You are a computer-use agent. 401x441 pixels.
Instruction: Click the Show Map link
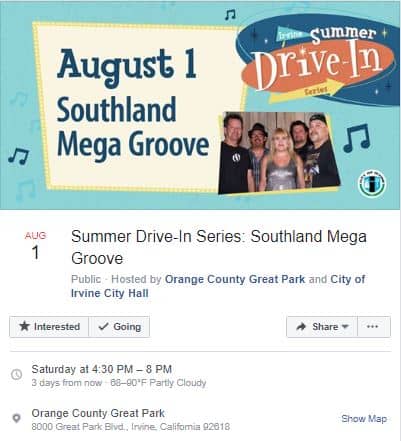[x=364, y=419]
